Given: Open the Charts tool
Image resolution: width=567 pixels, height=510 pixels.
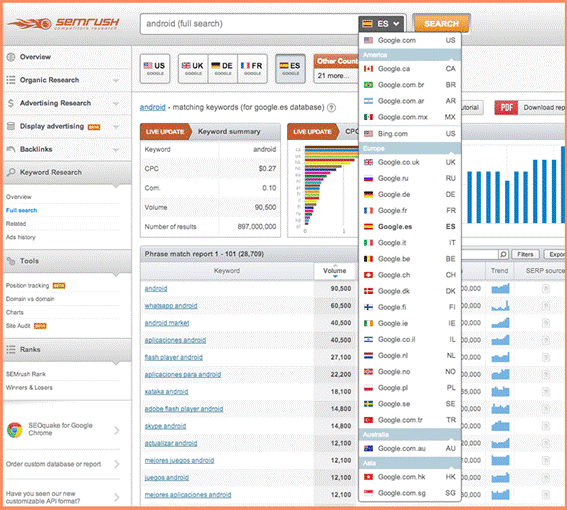Looking at the screenshot, I should click(x=15, y=312).
